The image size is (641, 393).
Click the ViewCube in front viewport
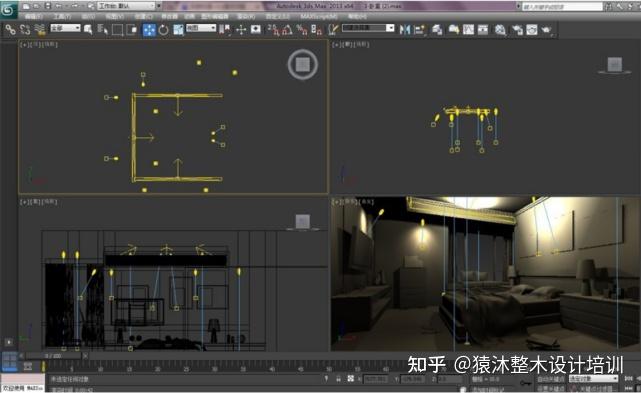tap(614, 65)
